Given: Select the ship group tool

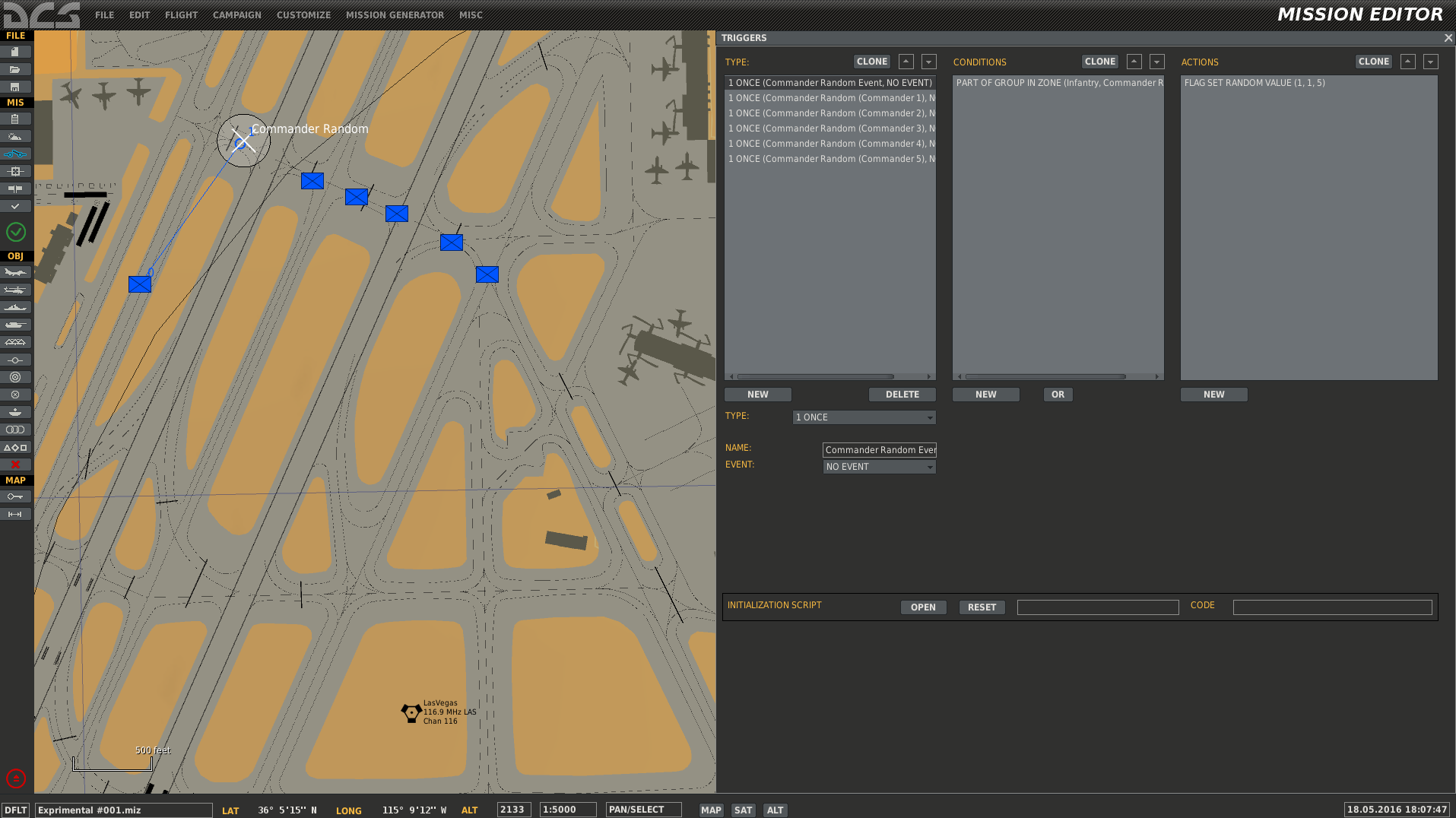Looking at the screenshot, I should (15, 307).
